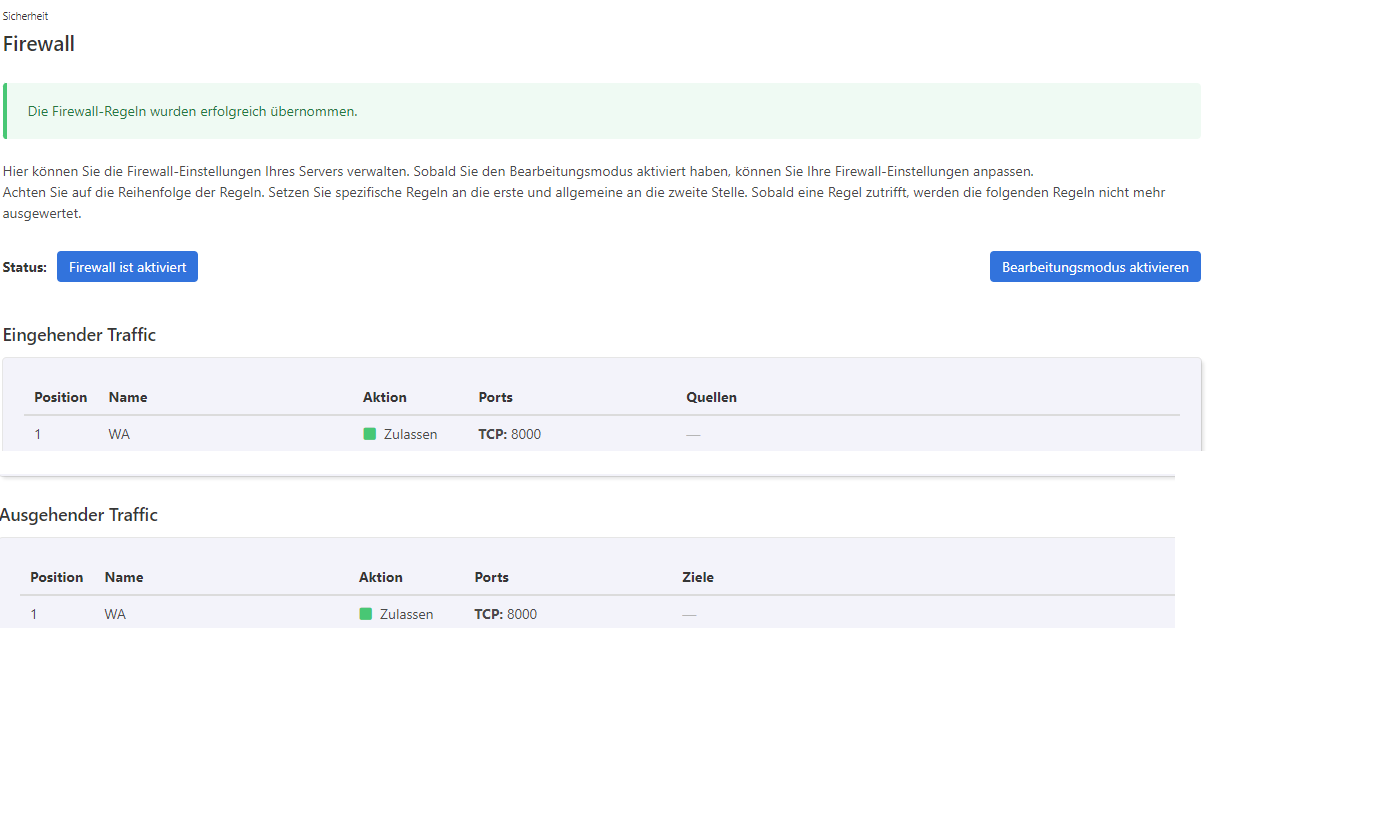The height and width of the screenshot is (816, 1374).
Task: Click TCP: 8000 port in outgoing rule
Action: (x=505, y=614)
